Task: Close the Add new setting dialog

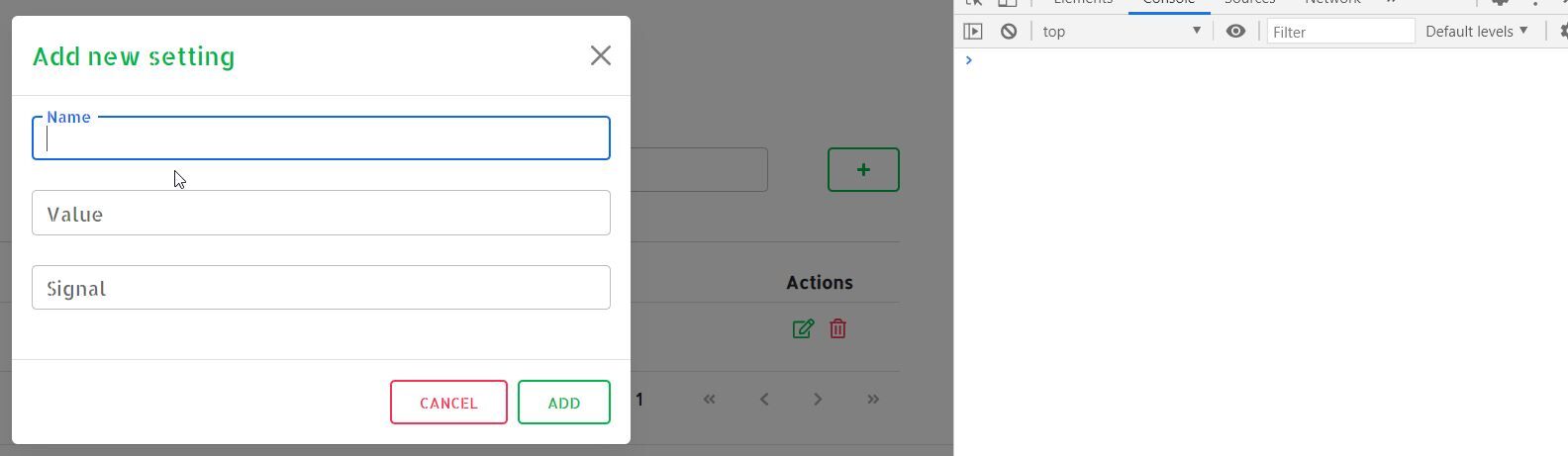Action: click(600, 55)
